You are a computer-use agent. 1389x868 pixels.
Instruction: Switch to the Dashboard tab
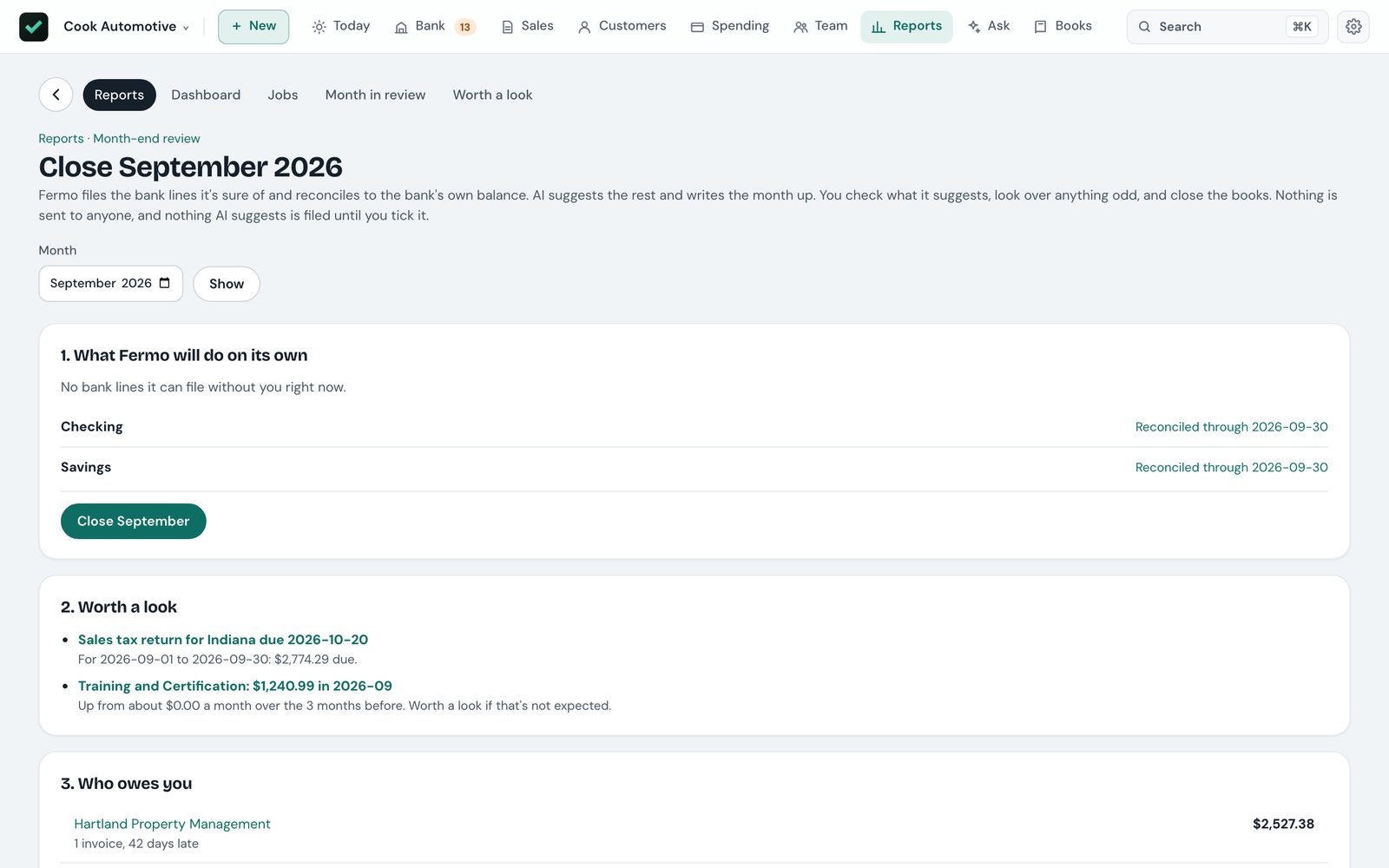pos(206,95)
